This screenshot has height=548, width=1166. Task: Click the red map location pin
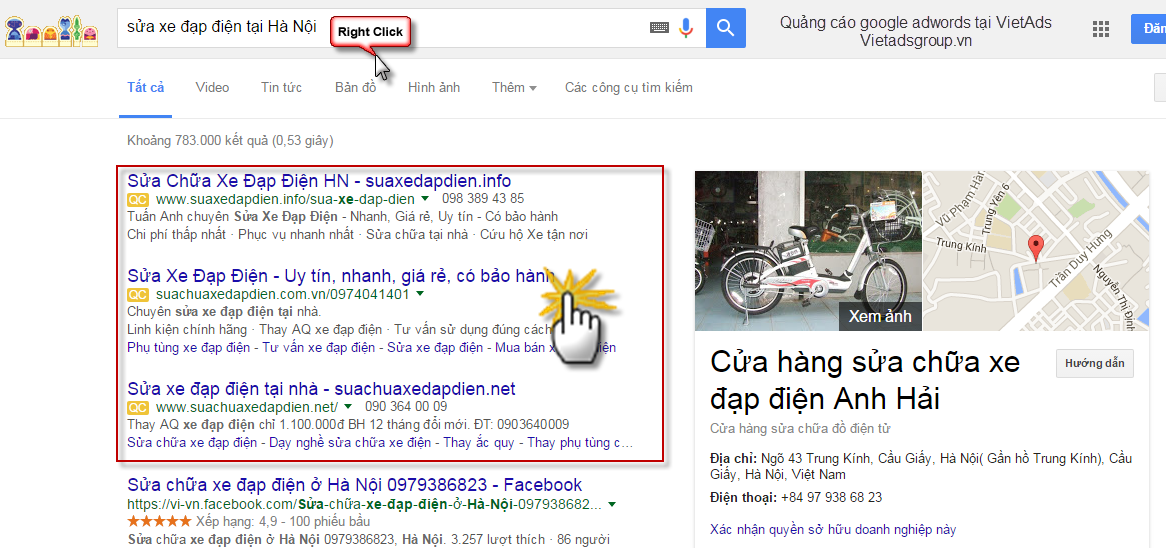tap(1035, 248)
